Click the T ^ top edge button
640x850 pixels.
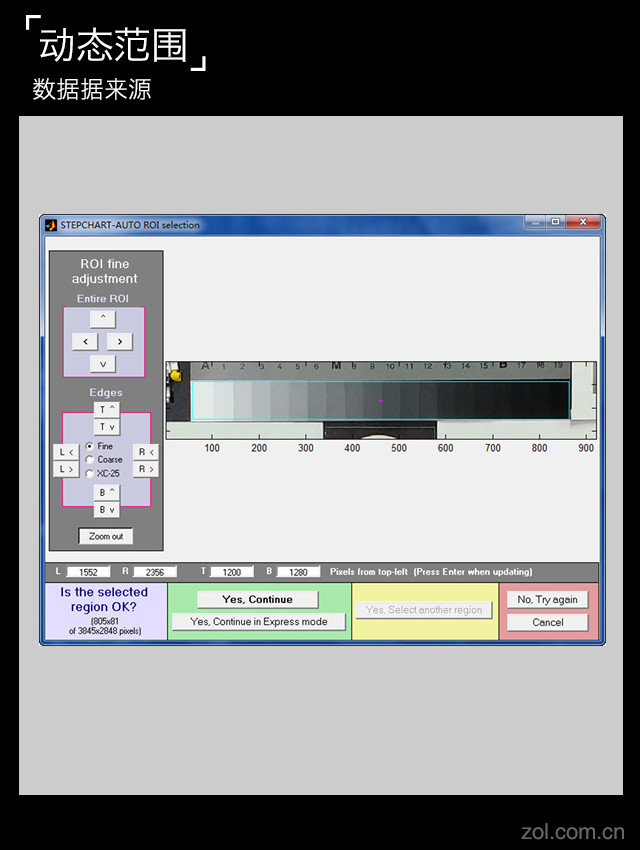point(107,409)
